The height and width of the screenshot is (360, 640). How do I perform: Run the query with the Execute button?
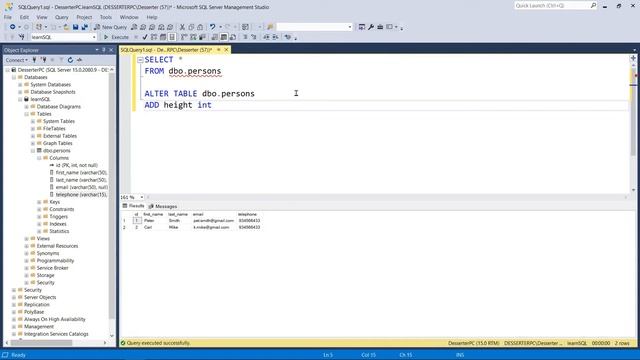tap(116, 37)
